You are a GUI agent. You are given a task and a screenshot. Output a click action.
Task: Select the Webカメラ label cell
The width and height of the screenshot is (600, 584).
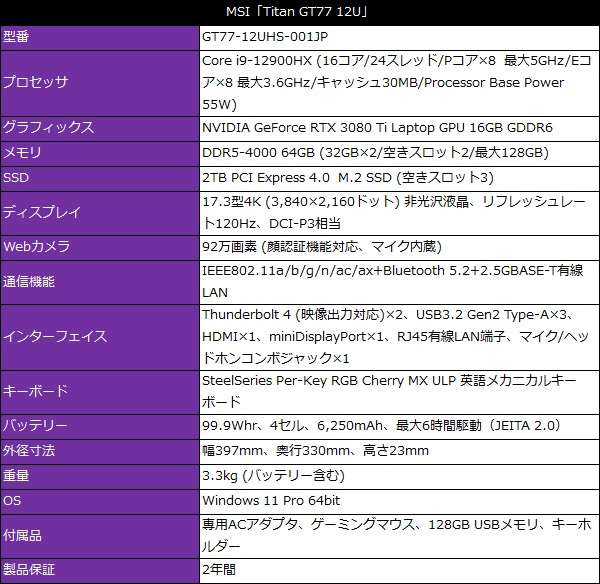[x=100, y=248]
